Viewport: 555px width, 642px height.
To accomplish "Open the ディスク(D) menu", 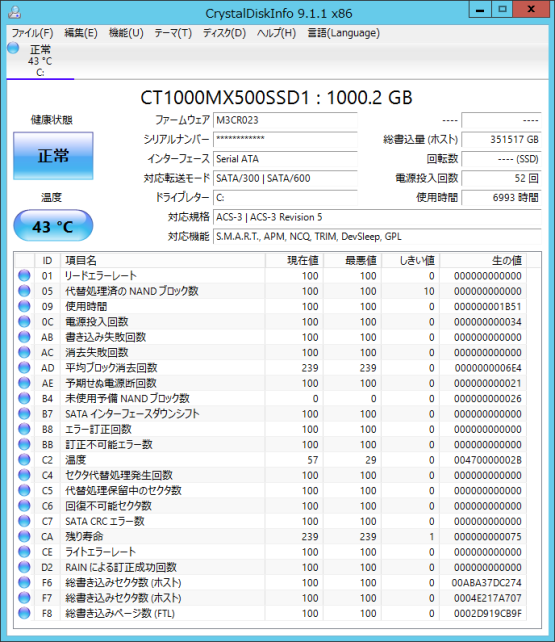I will pyautogui.click(x=224, y=33).
